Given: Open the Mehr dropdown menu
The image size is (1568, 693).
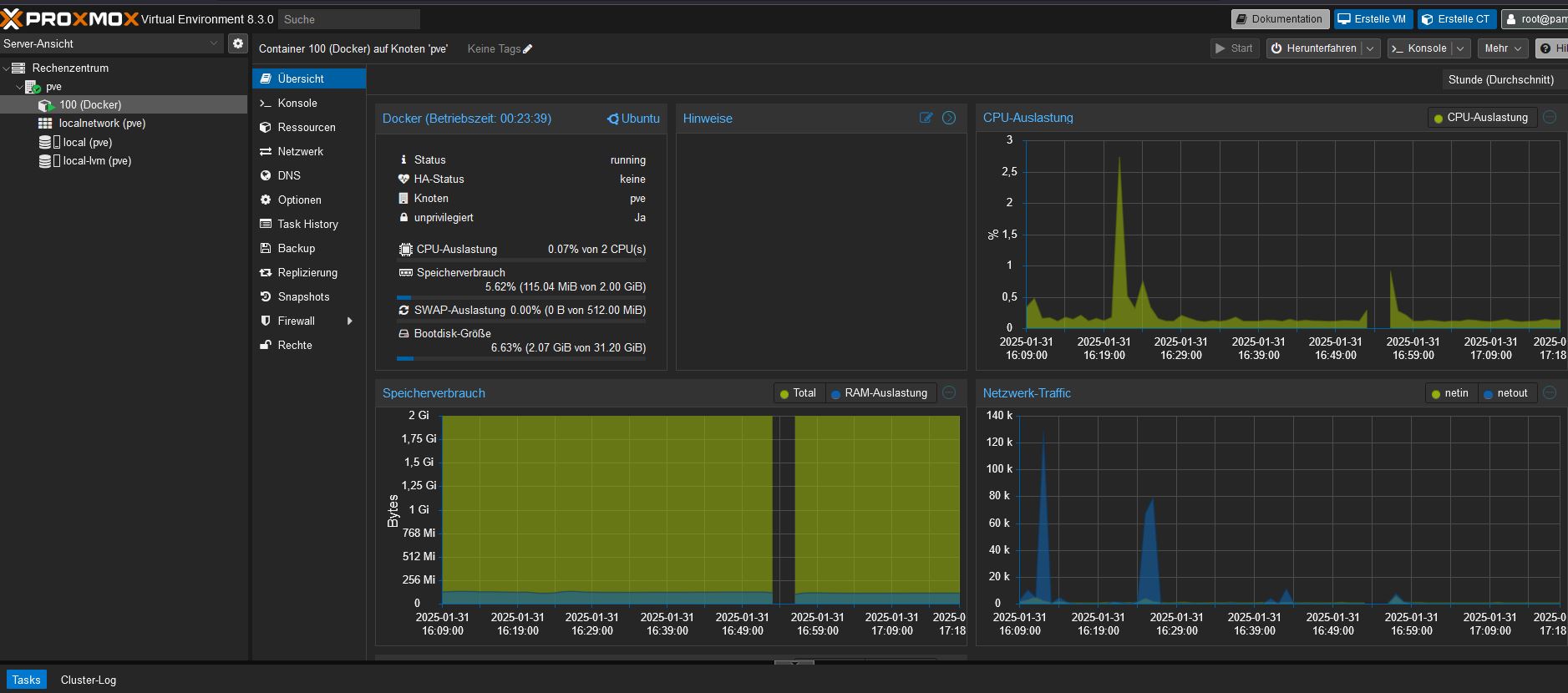Looking at the screenshot, I should [1502, 48].
